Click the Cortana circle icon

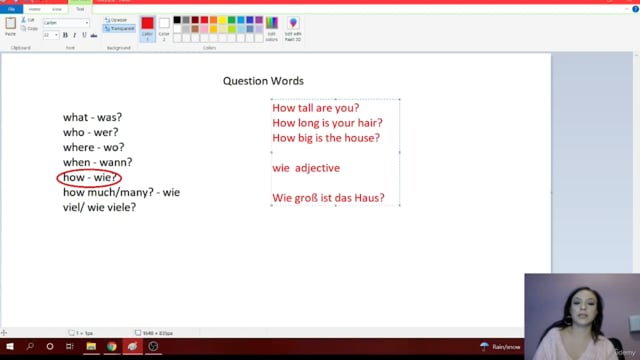point(50,347)
